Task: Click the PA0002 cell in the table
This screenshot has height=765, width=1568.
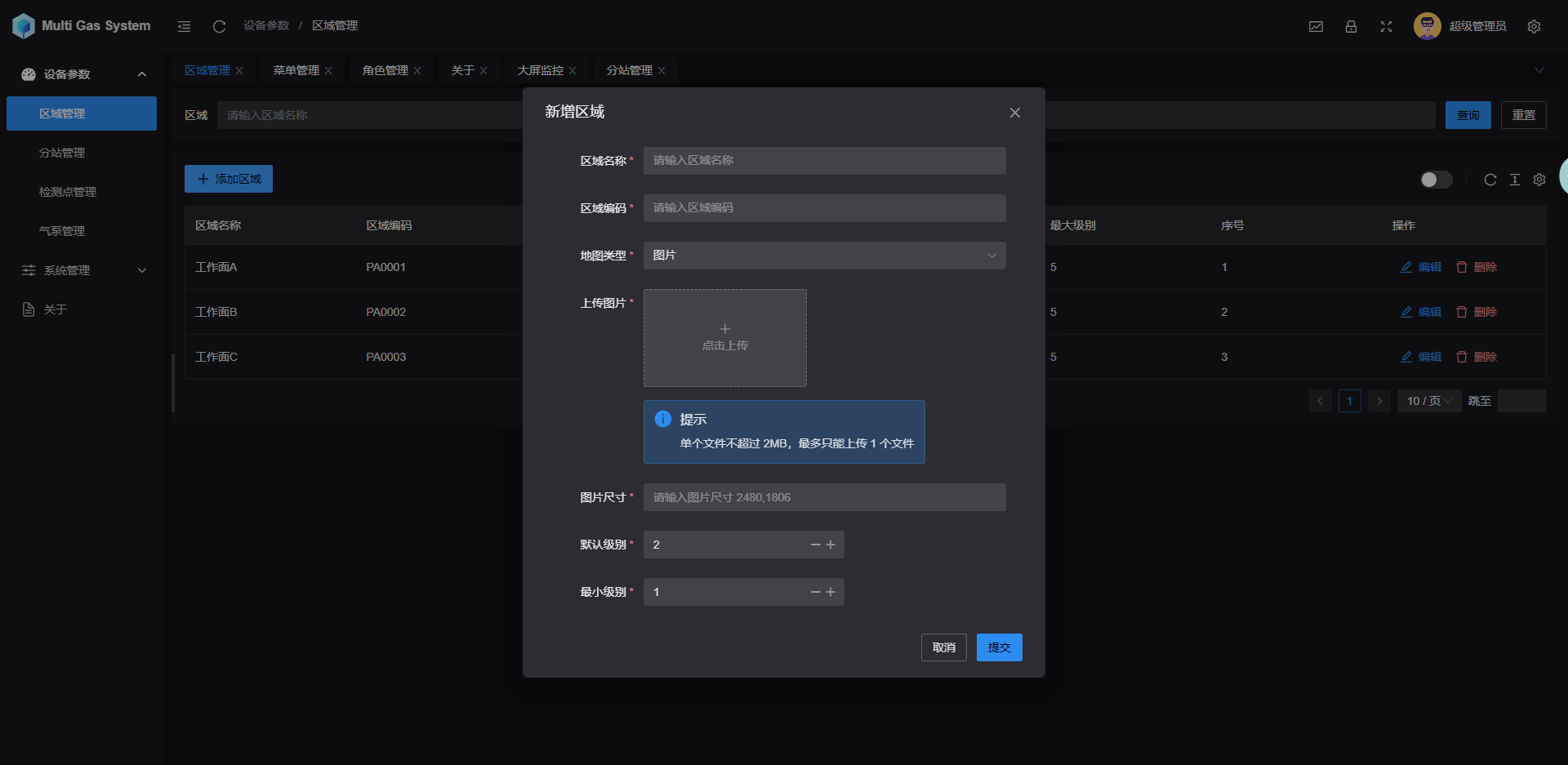Action: pyautogui.click(x=386, y=312)
